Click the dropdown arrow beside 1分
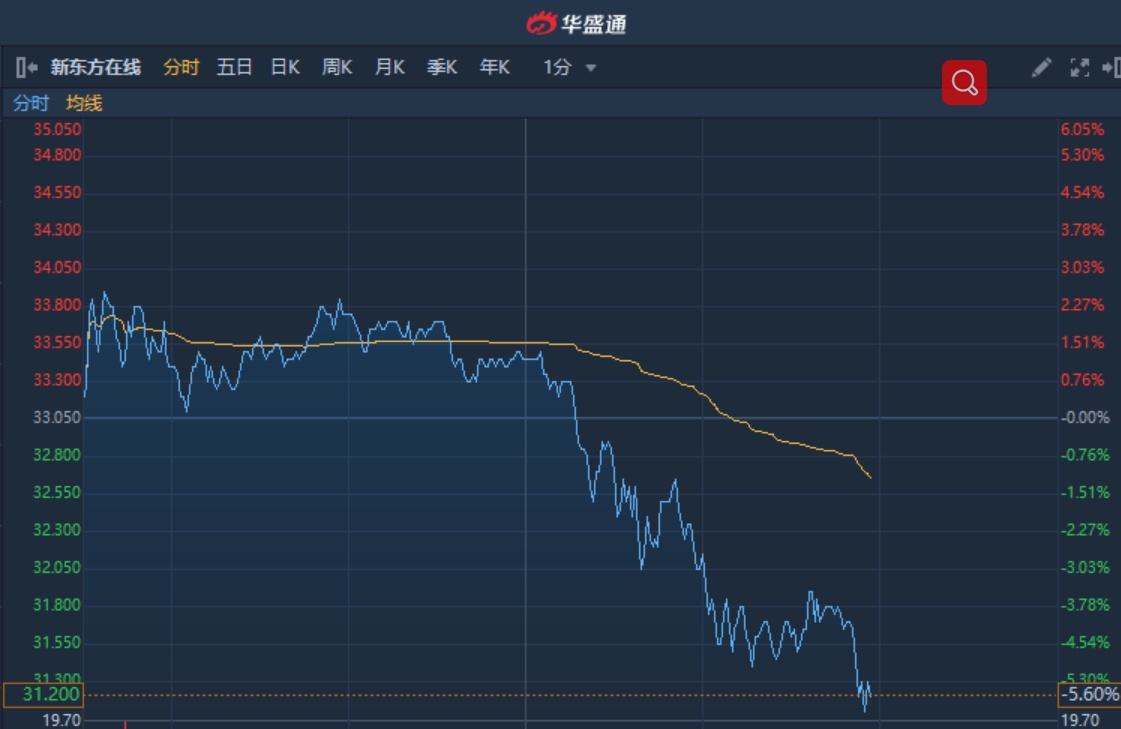The width and height of the screenshot is (1121, 729). (591, 68)
